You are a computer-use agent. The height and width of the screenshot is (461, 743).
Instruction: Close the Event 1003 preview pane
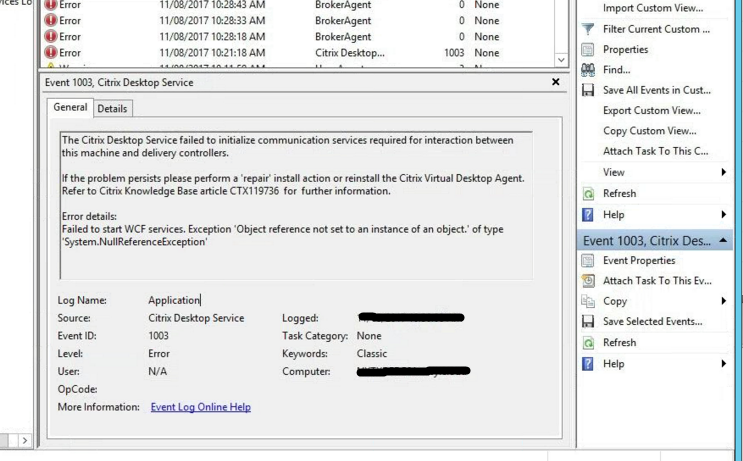556,82
